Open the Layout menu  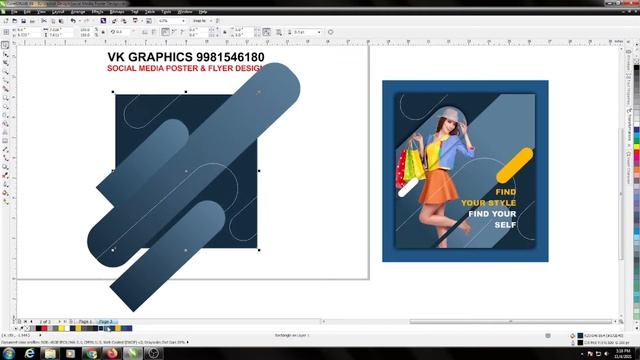pyautogui.click(x=58, y=12)
